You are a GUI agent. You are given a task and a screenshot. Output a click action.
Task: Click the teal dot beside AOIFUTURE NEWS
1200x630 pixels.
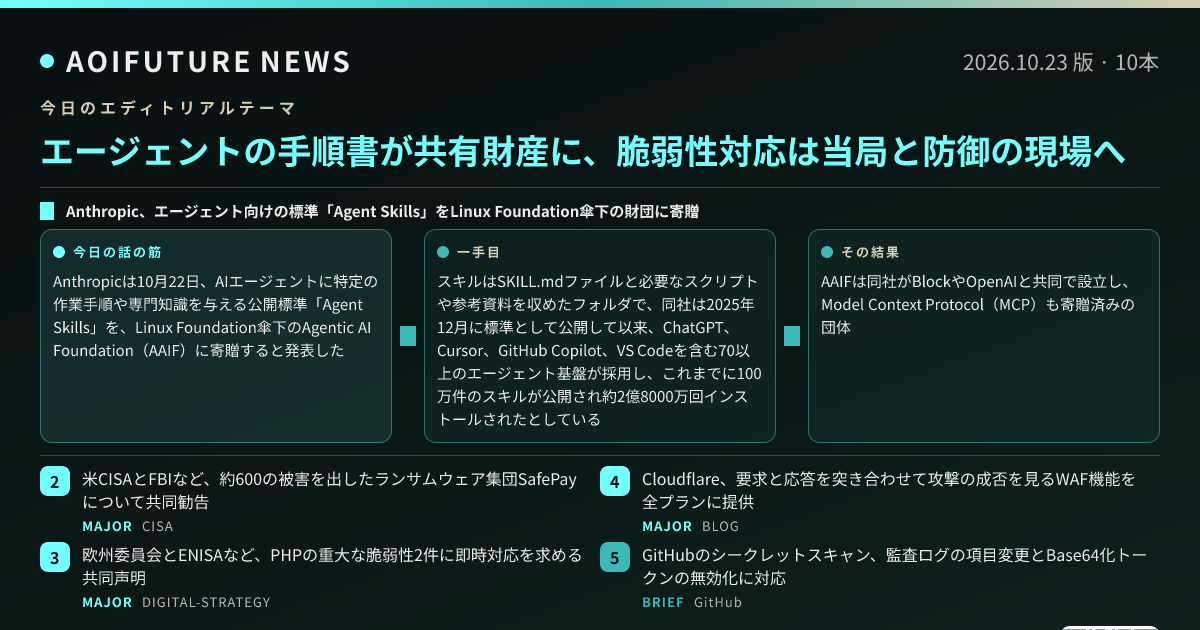(x=47, y=62)
